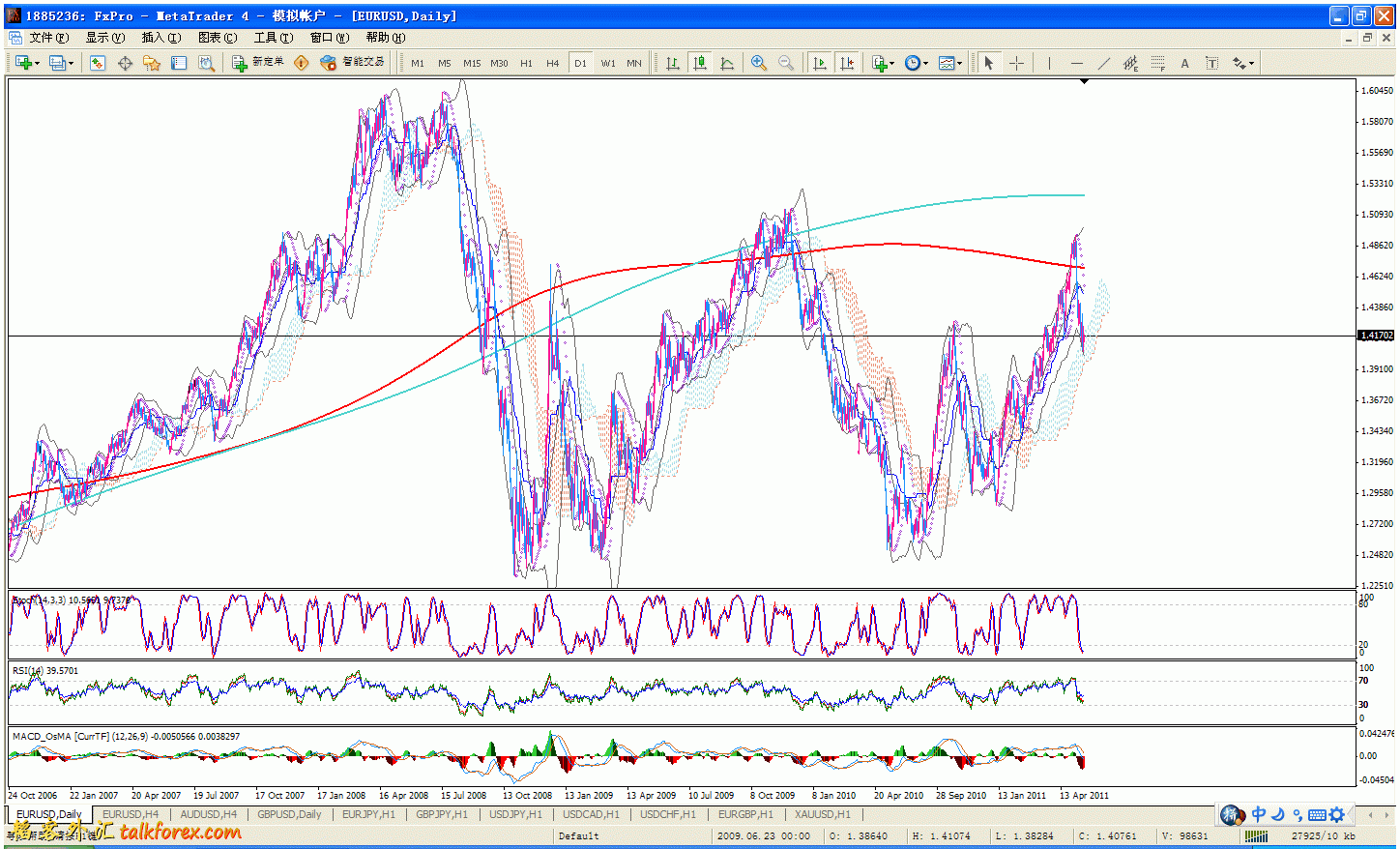Screen dimensions: 1400x849
Task: Open the 文件(F) File menu
Action: coord(49,38)
